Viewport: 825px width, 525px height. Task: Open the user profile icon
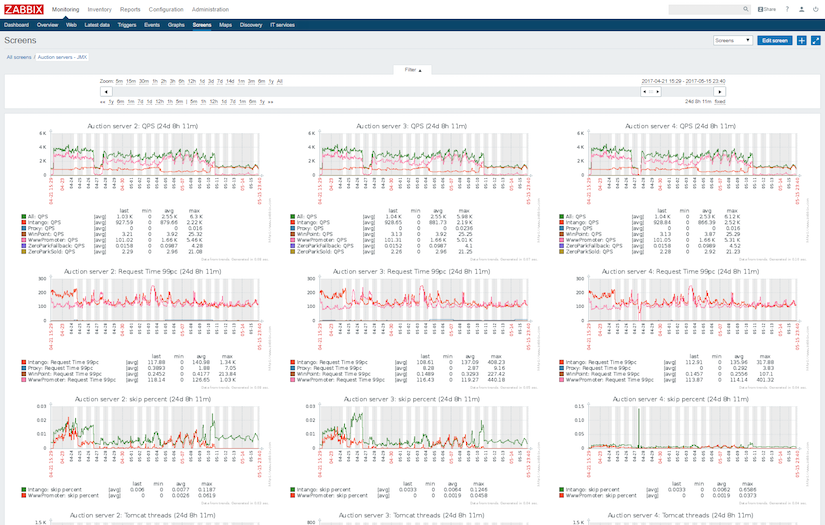[801, 9]
